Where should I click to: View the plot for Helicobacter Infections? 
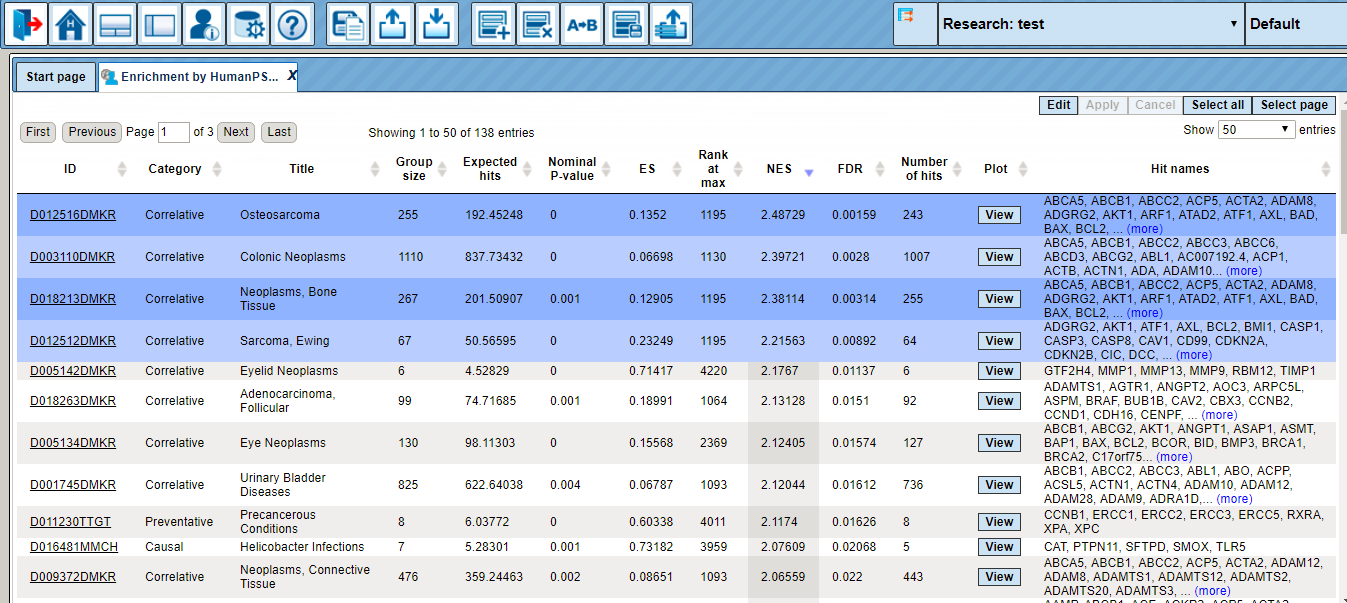999,547
